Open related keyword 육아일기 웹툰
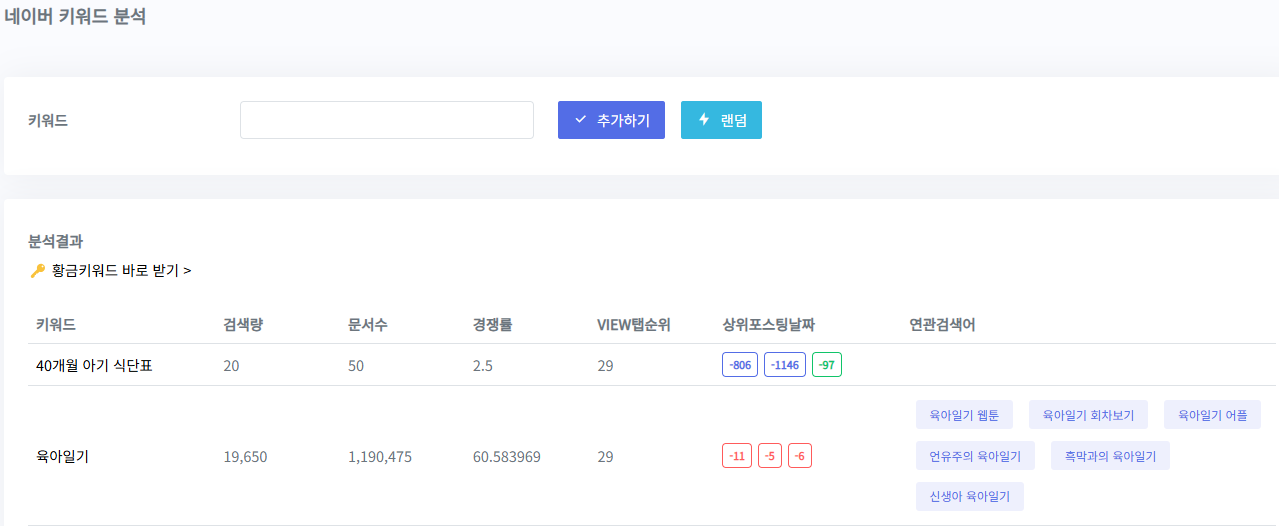Image resolution: width=1279 pixels, height=526 pixels. [964, 415]
